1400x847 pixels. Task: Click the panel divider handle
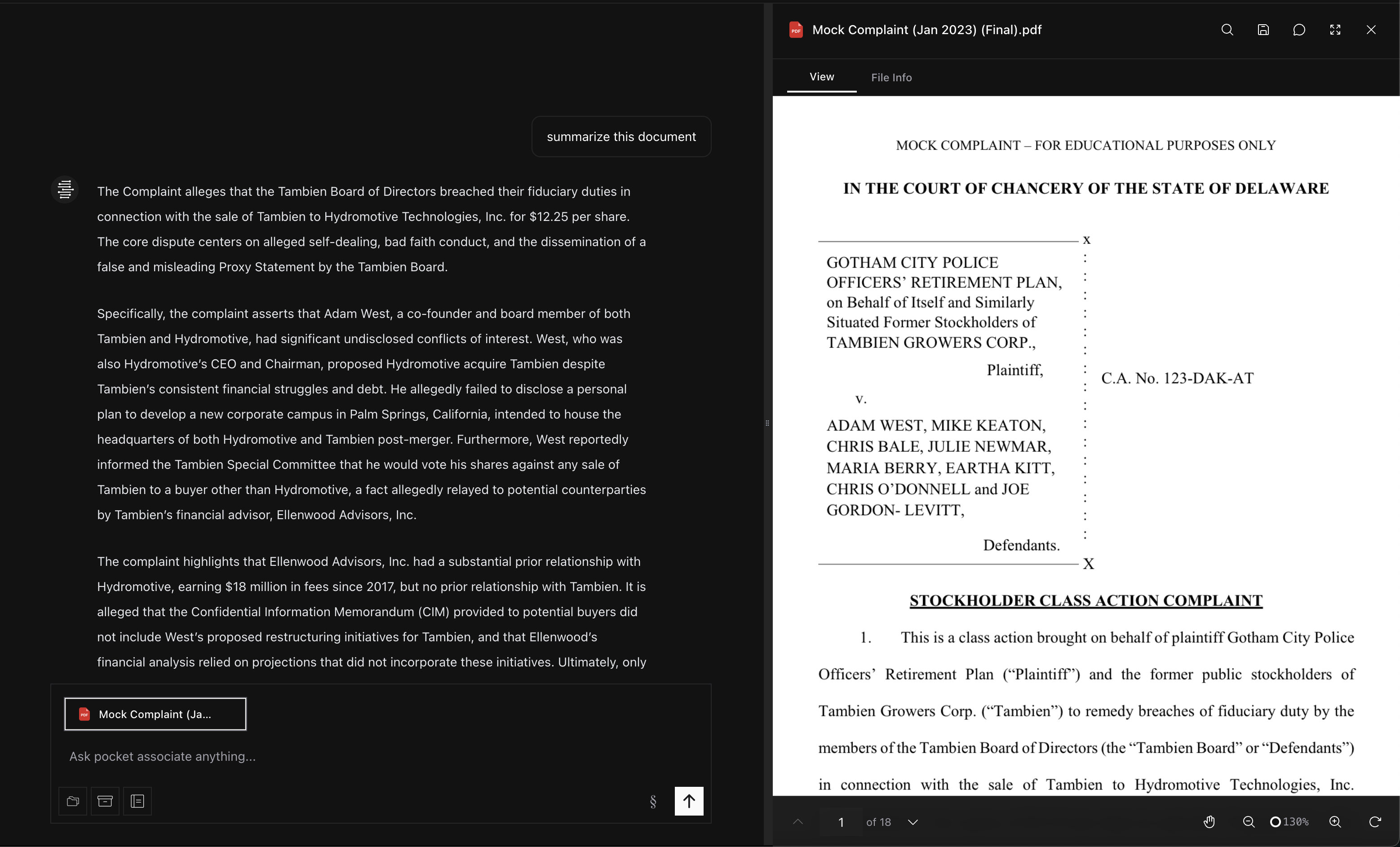767,423
